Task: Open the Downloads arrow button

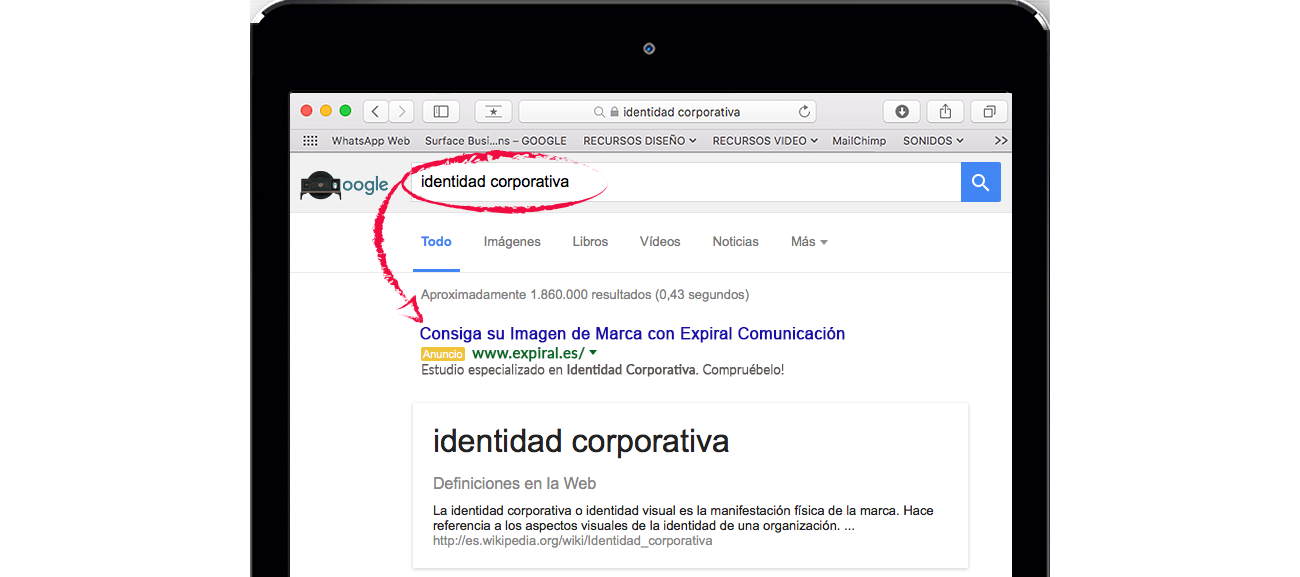Action: click(x=901, y=111)
